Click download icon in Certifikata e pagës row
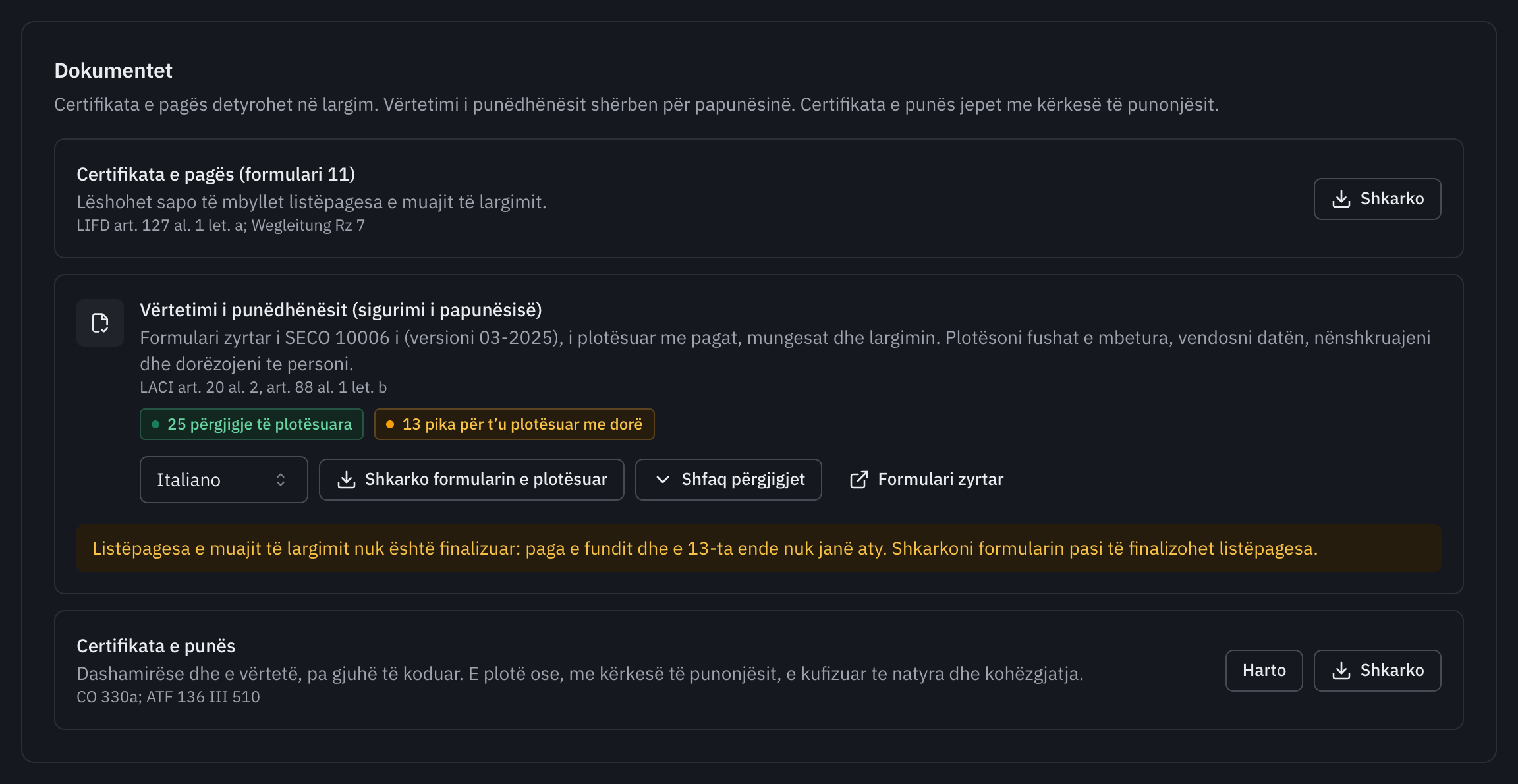This screenshot has width=1518, height=784. [1341, 199]
